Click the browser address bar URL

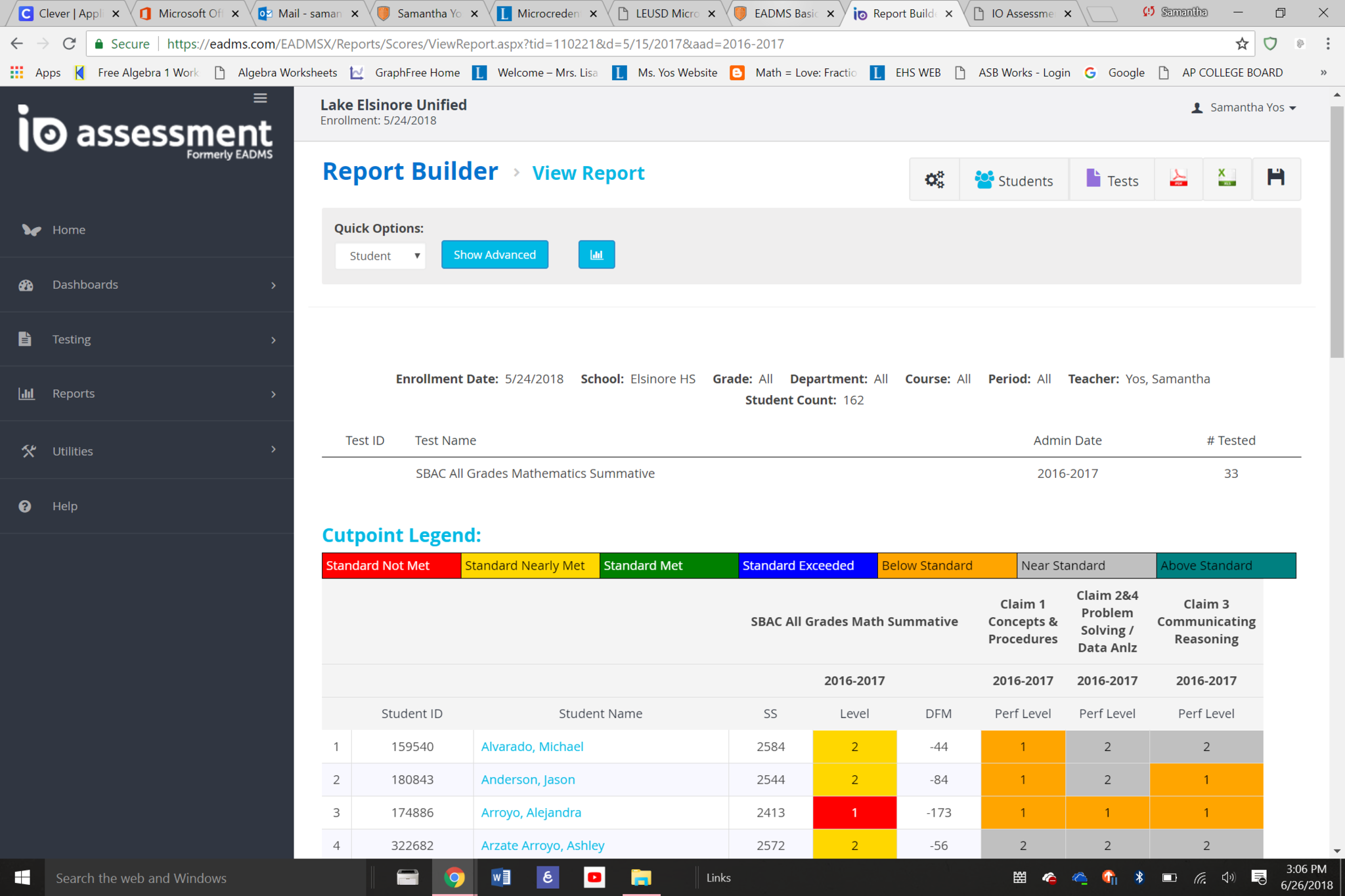tap(475, 44)
